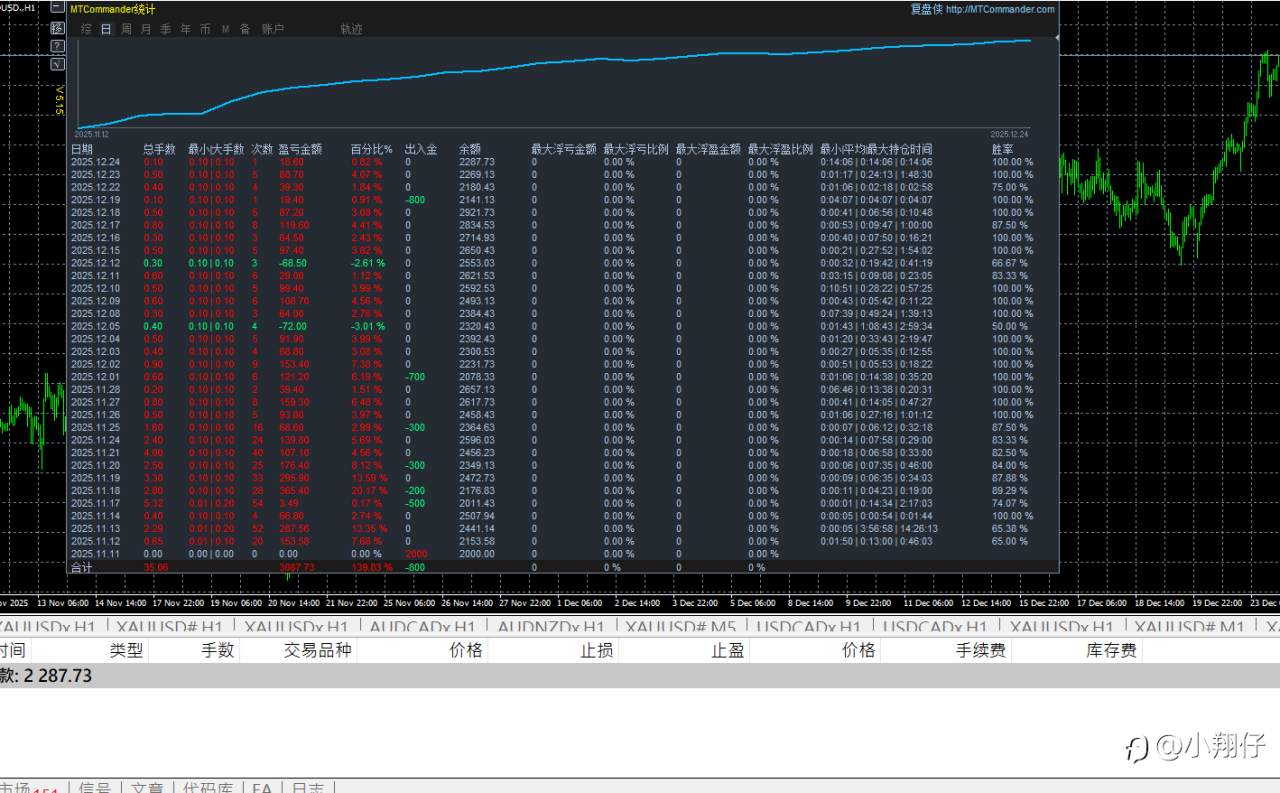
Task: Click the checkmark icon below help
Action: pyautogui.click(x=57, y=64)
